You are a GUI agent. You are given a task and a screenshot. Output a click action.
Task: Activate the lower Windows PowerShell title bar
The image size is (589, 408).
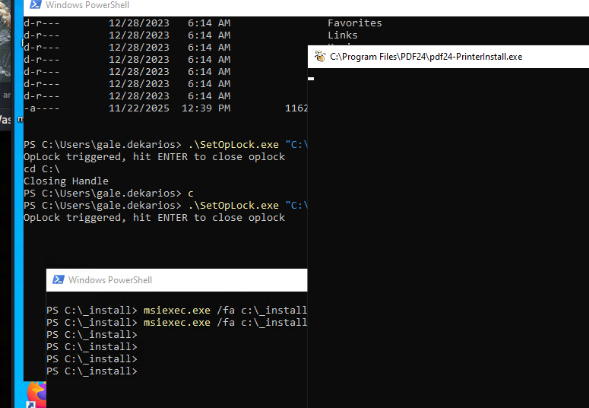coord(177,280)
